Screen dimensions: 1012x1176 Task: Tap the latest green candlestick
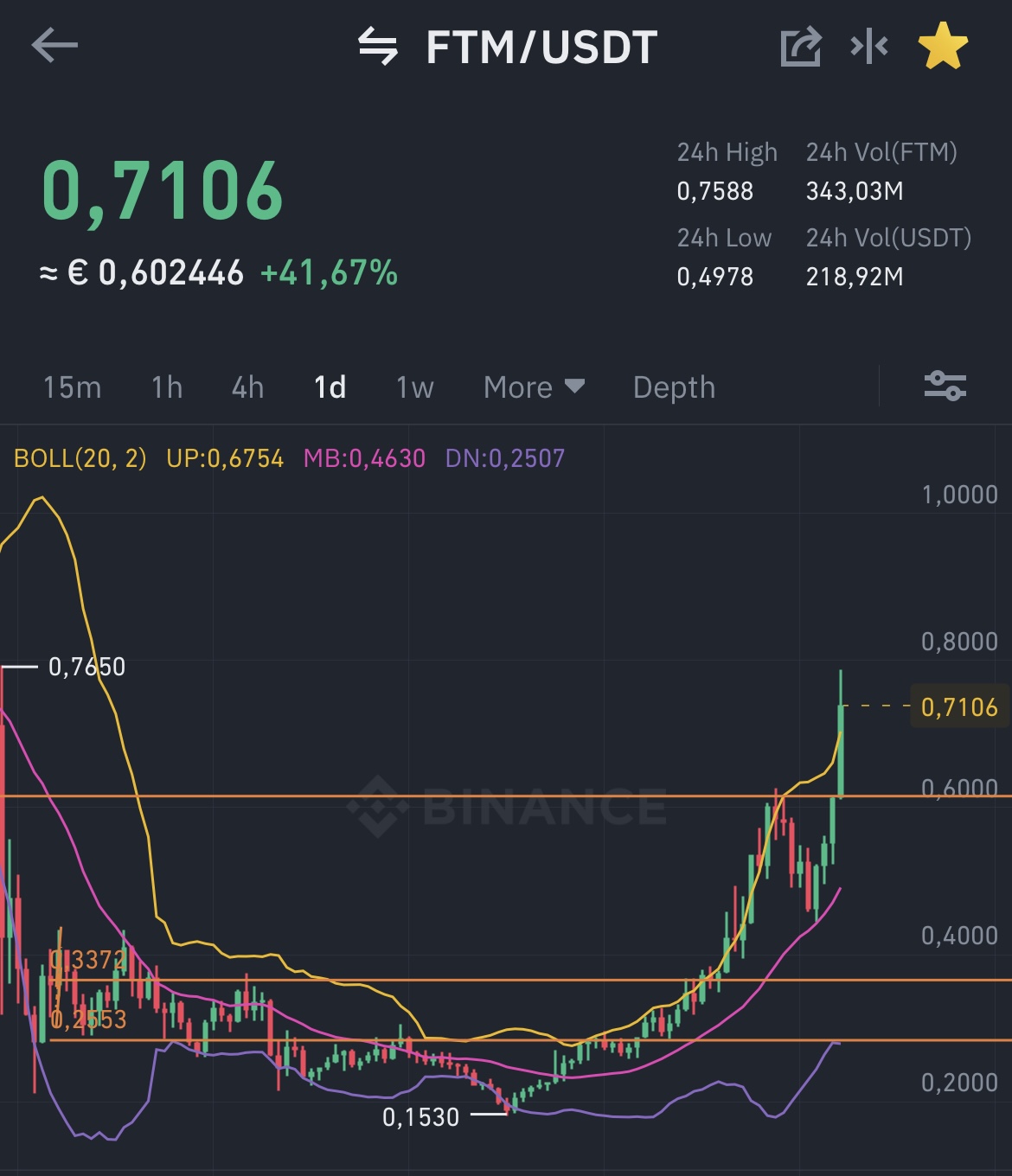point(840,749)
